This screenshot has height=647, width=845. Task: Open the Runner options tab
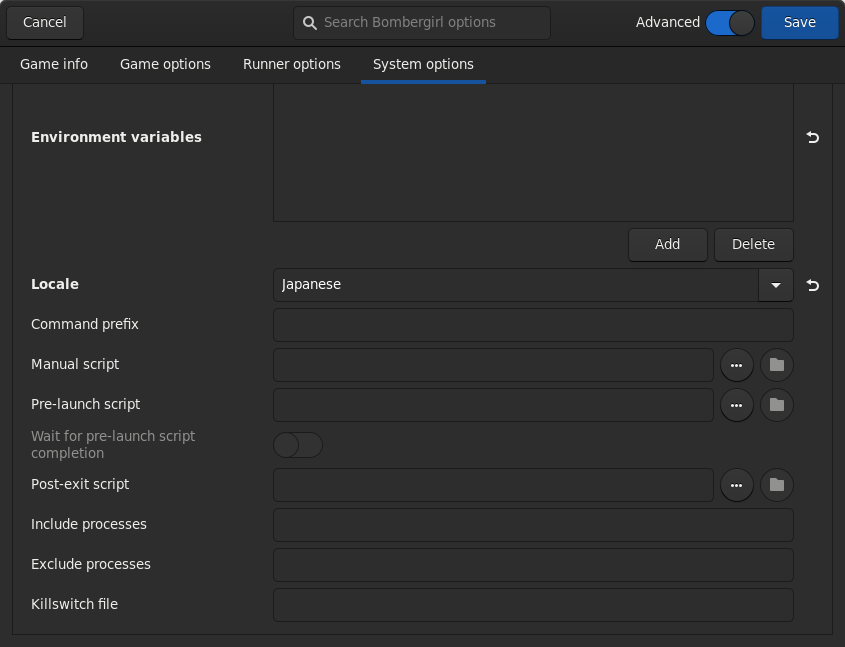tap(291, 64)
